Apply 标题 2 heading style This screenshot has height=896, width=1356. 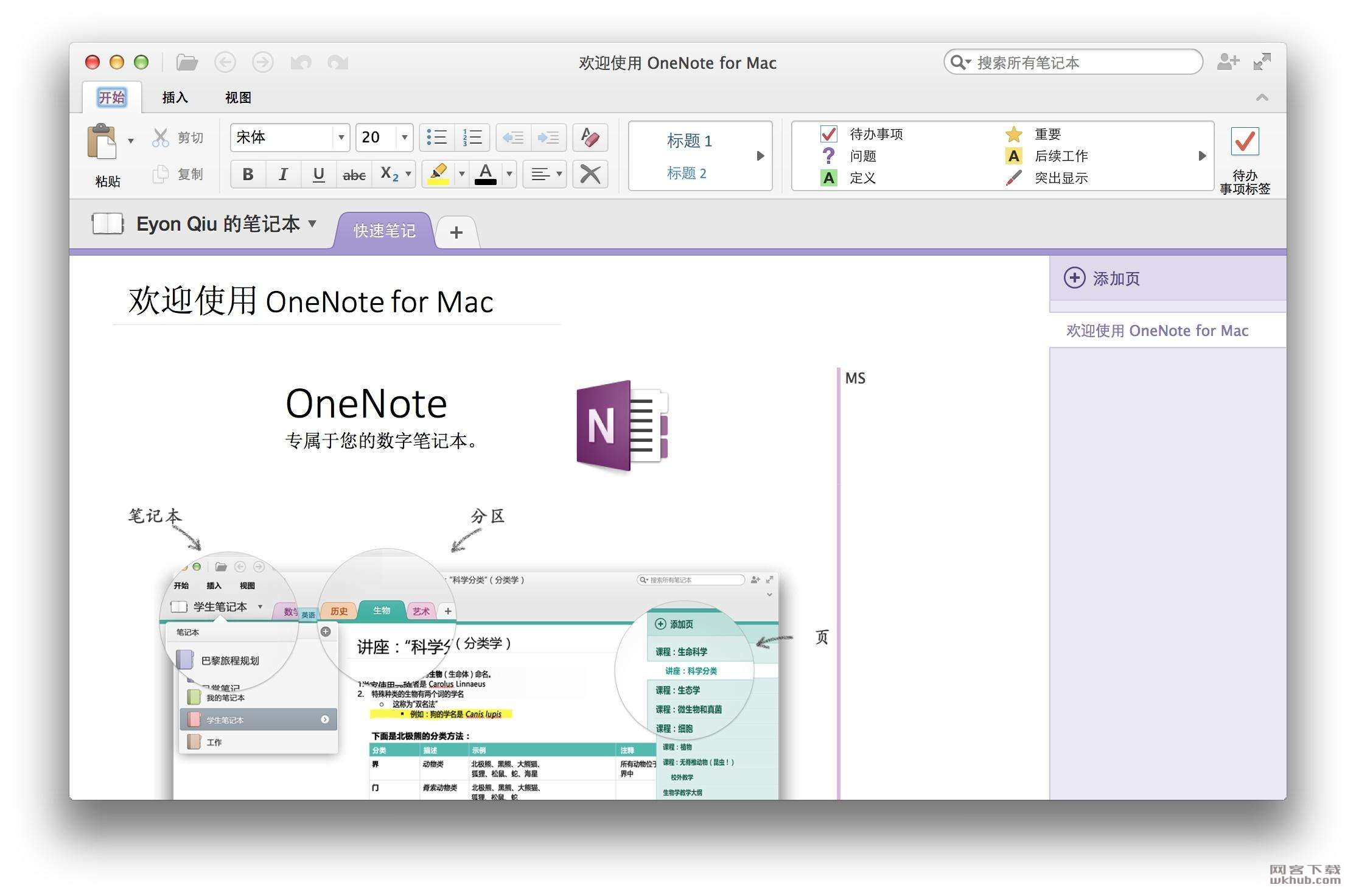[687, 173]
